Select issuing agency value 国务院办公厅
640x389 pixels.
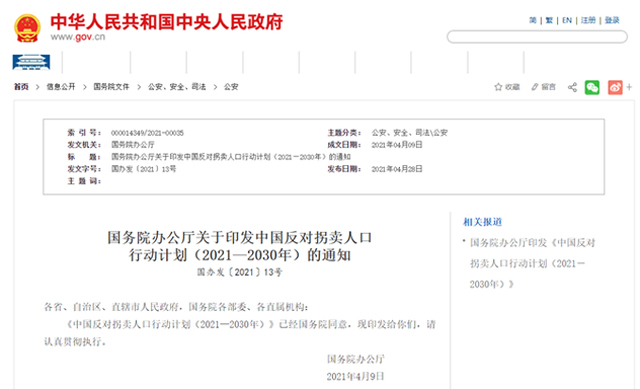[x=133, y=145]
